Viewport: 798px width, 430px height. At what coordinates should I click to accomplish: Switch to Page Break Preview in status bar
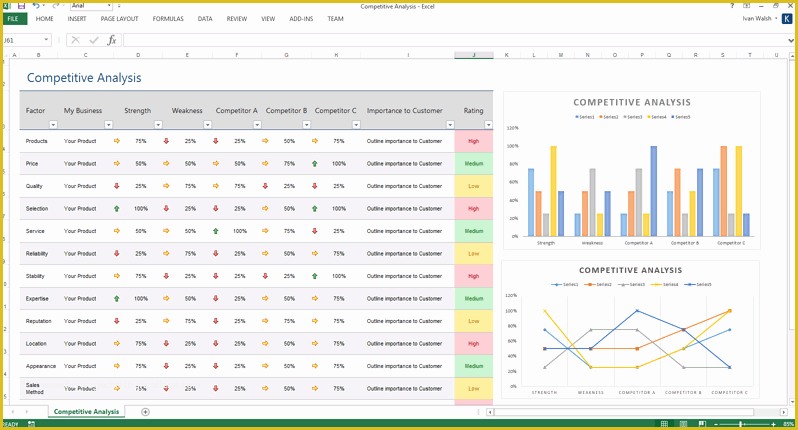click(702, 424)
